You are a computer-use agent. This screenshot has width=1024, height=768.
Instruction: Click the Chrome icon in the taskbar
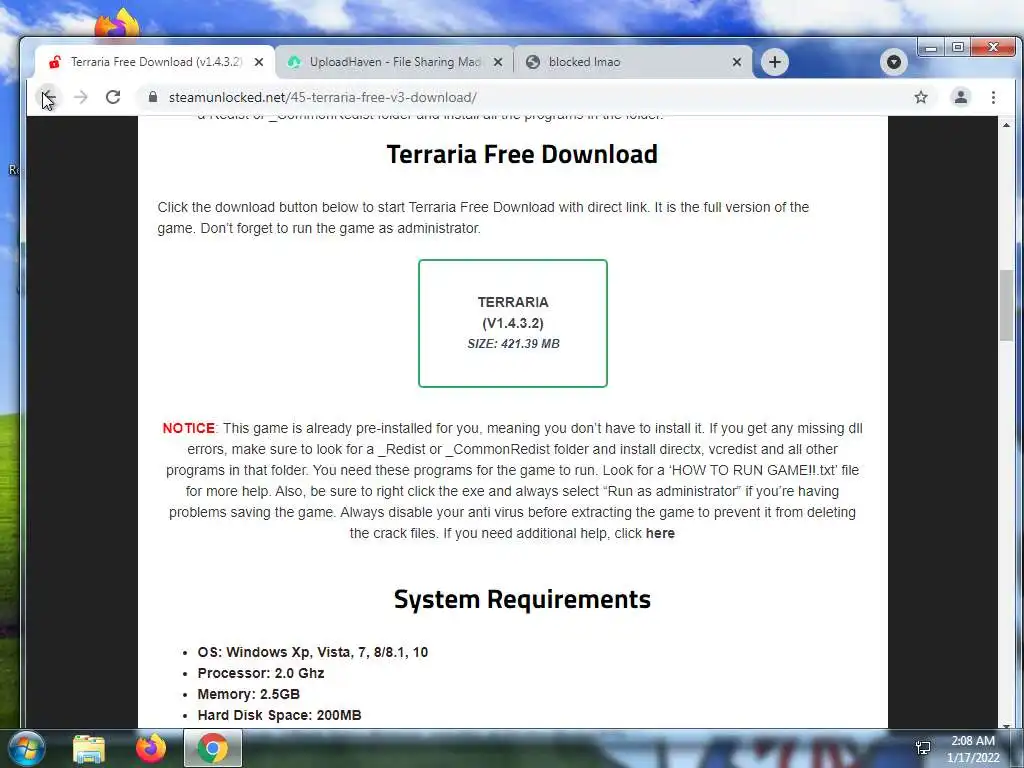point(213,748)
